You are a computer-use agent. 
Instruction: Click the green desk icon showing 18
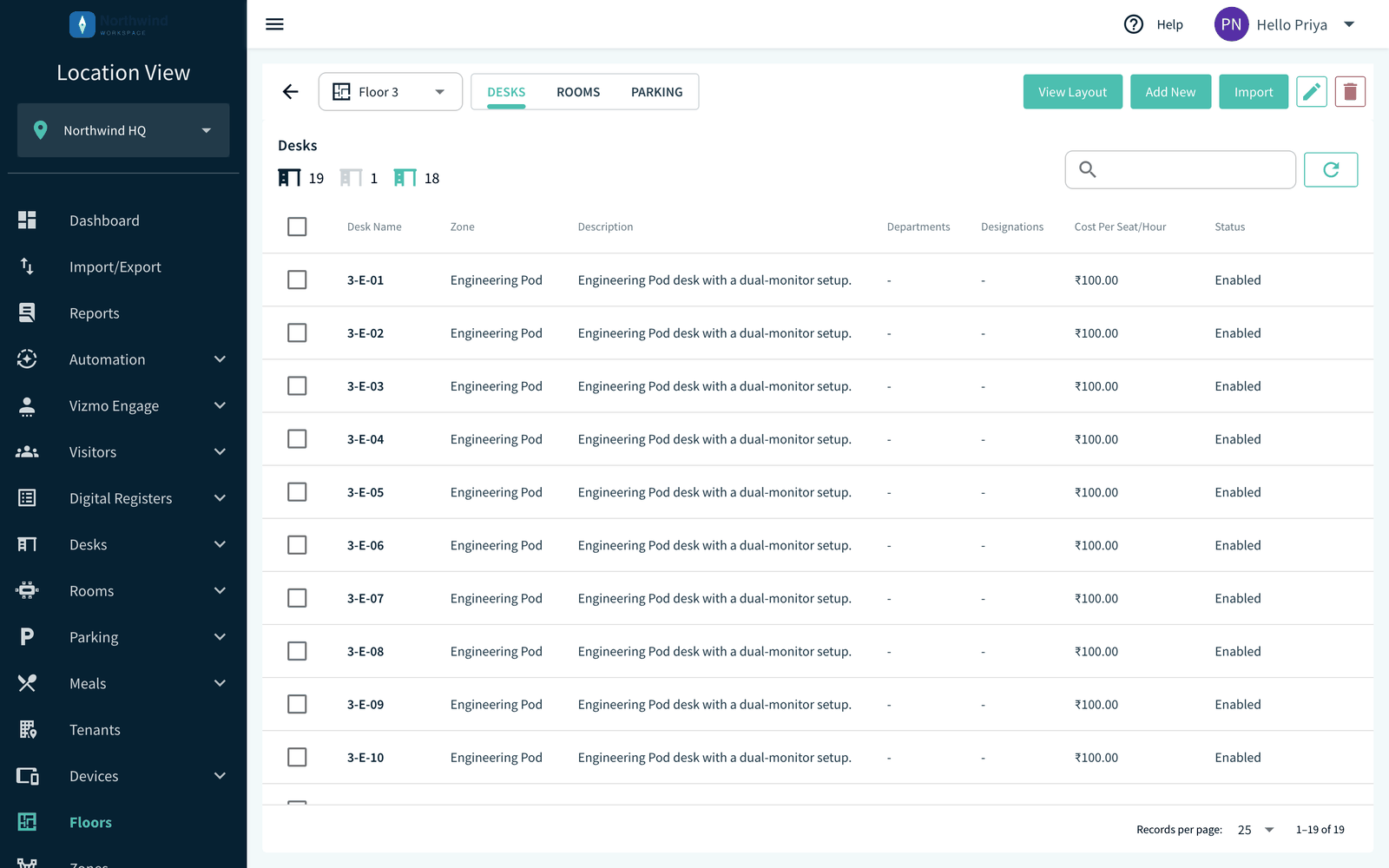pos(405,178)
